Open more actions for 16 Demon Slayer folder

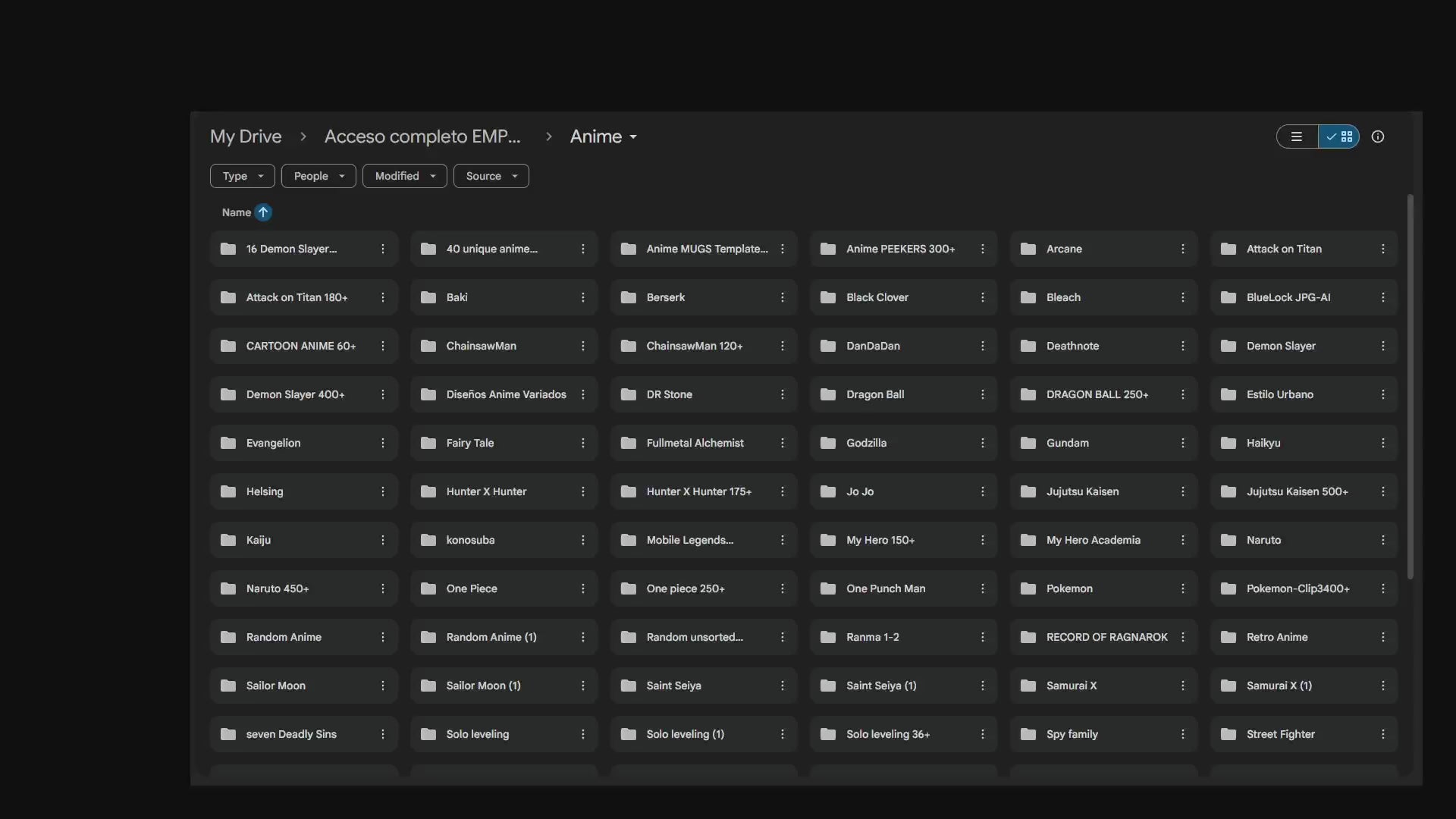[x=382, y=249]
